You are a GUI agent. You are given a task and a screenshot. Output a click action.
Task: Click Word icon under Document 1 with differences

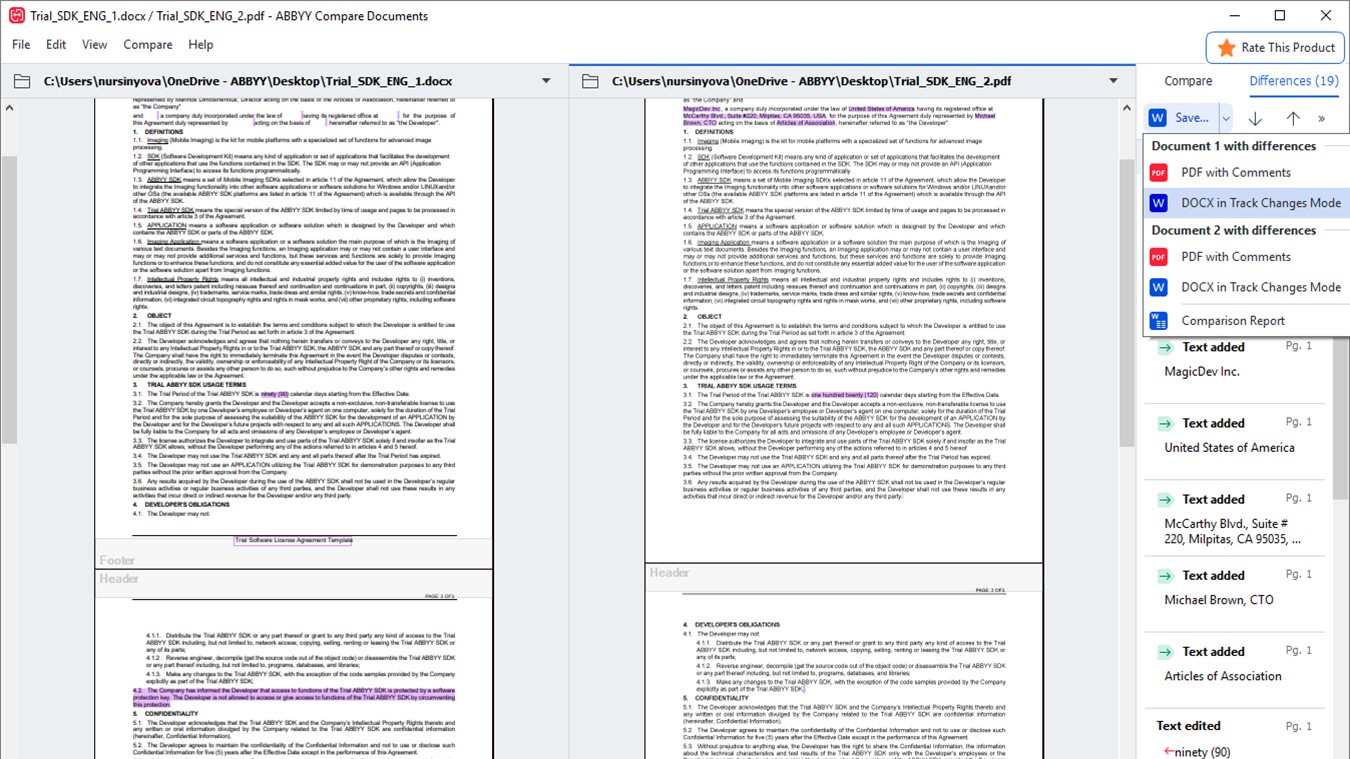tap(1159, 202)
